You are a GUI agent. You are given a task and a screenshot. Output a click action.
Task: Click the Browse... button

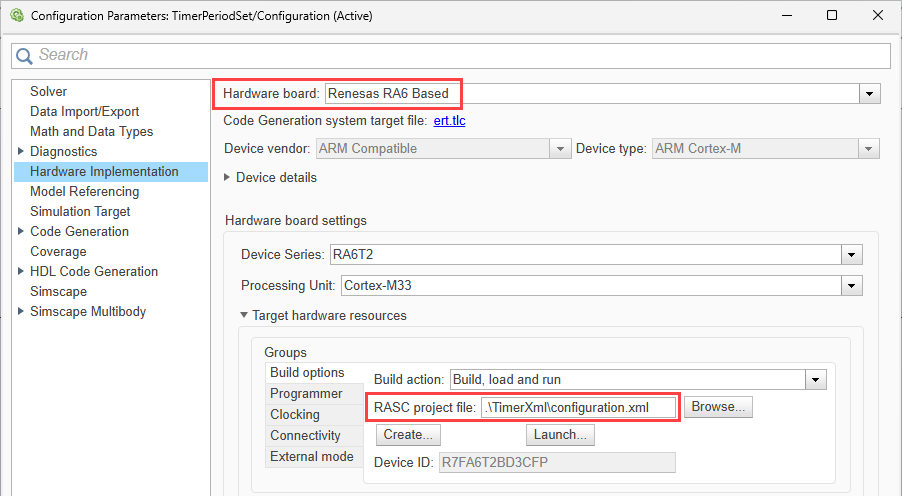coord(718,407)
